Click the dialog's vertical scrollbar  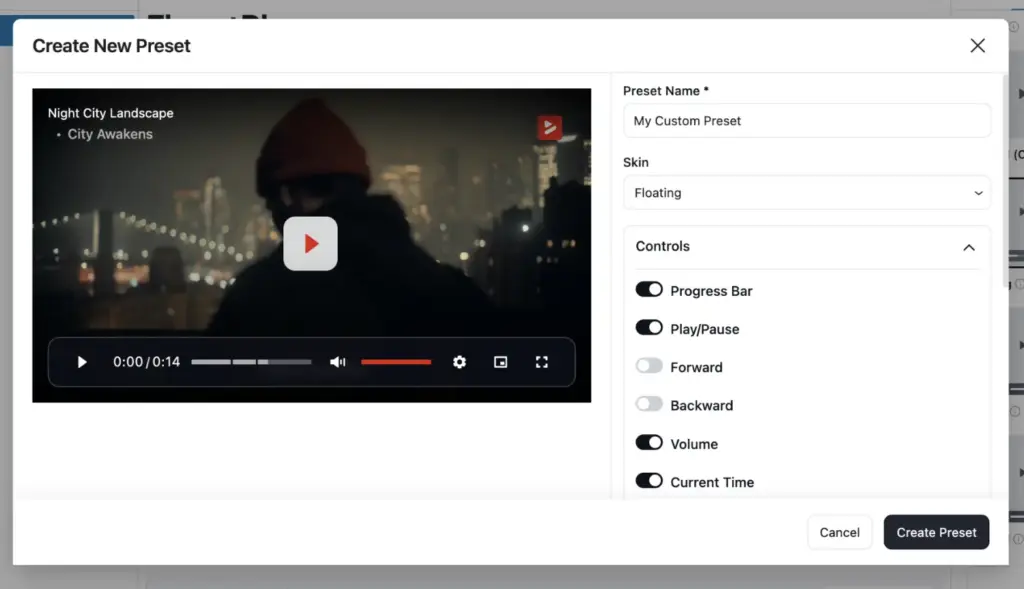[1005, 181]
